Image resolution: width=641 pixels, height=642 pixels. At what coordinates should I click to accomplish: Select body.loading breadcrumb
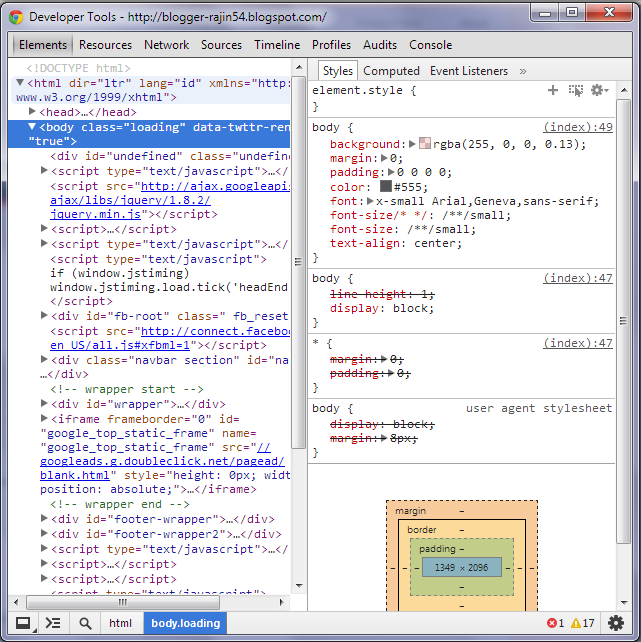(x=185, y=623)
